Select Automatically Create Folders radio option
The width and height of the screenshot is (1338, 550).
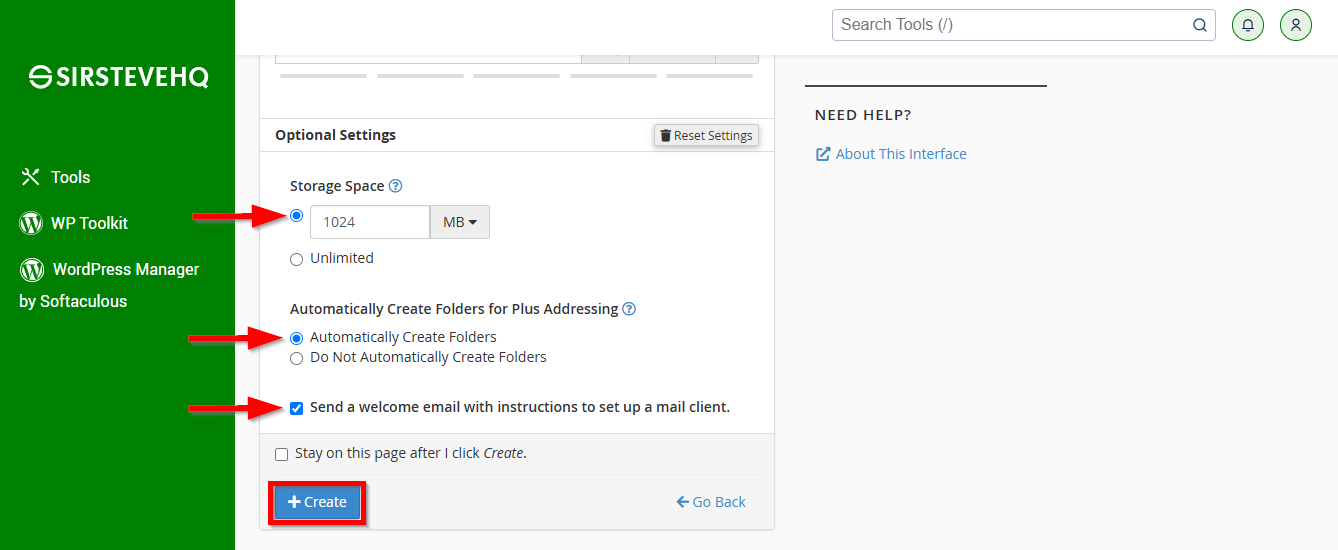point(296,338)
